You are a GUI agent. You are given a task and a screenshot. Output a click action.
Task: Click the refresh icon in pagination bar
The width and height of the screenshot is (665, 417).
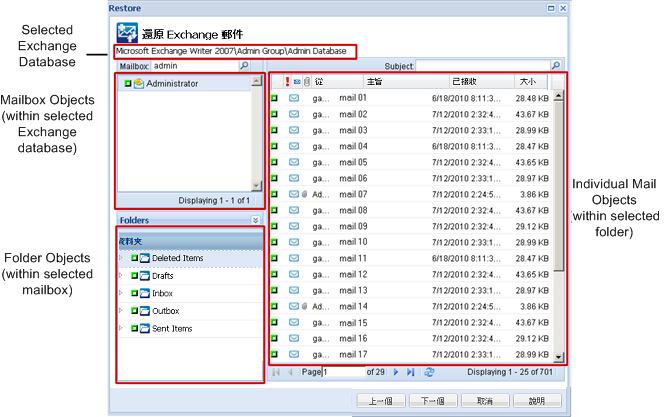coord(429,372)
